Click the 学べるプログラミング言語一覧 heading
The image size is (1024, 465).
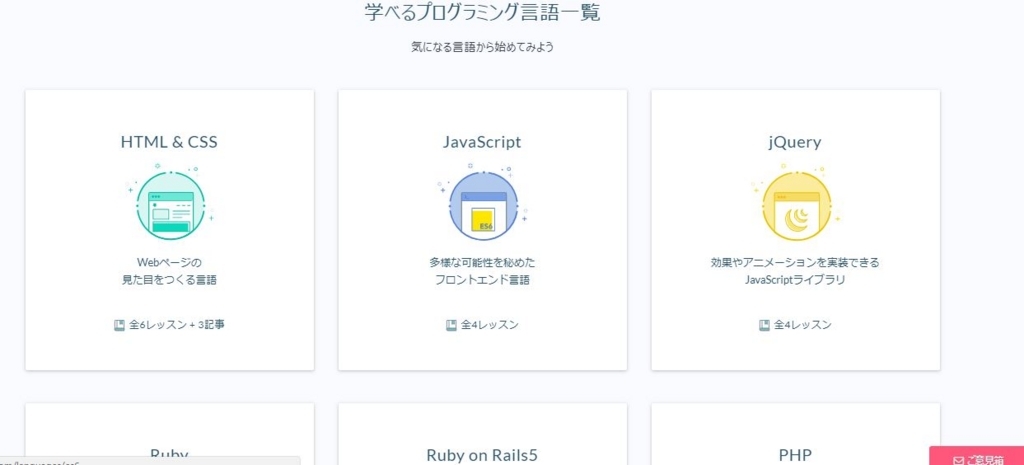click(x=482, y=12)
